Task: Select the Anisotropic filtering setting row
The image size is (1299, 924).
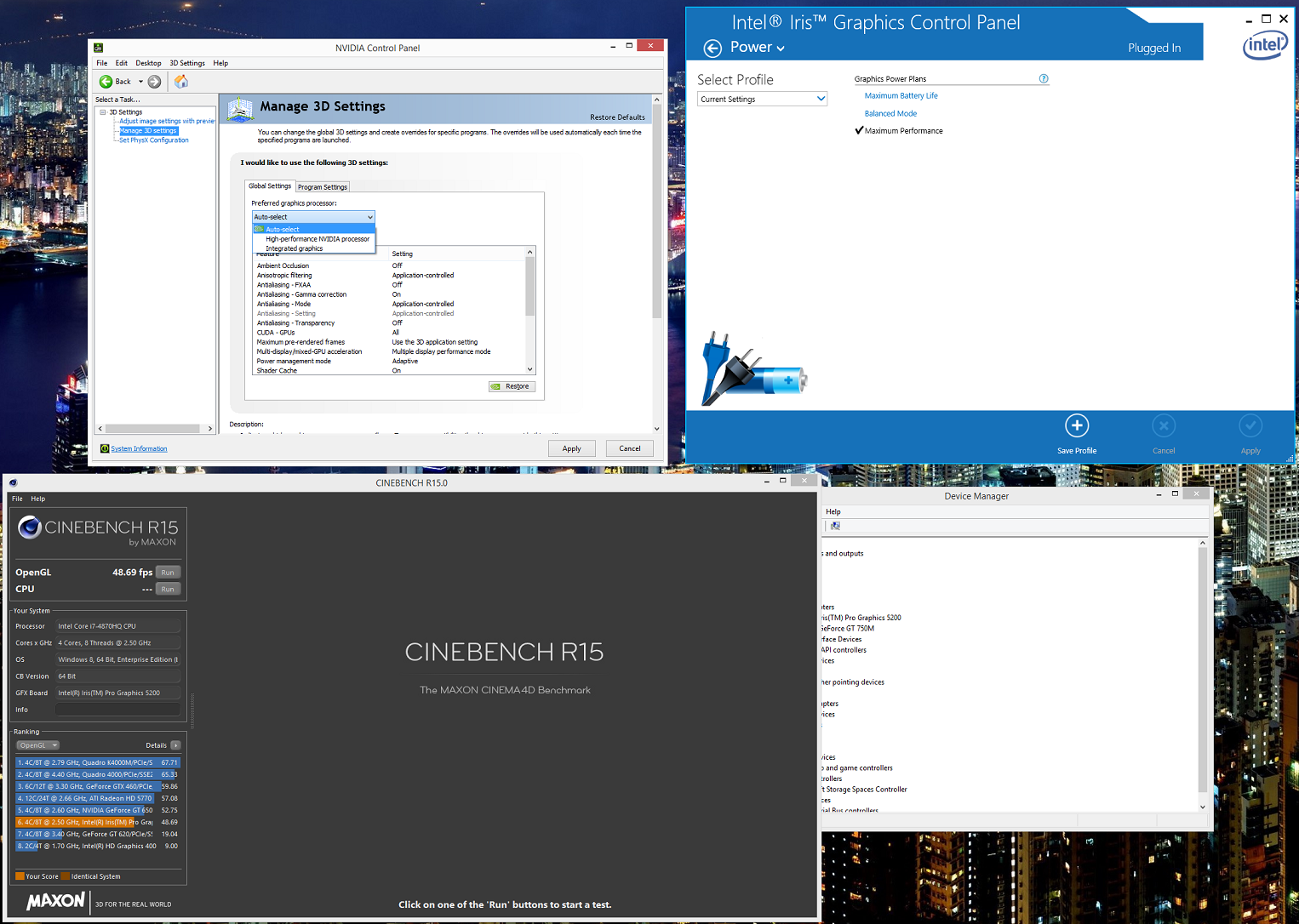Action: pyautogui.click(x=390, y=275)
